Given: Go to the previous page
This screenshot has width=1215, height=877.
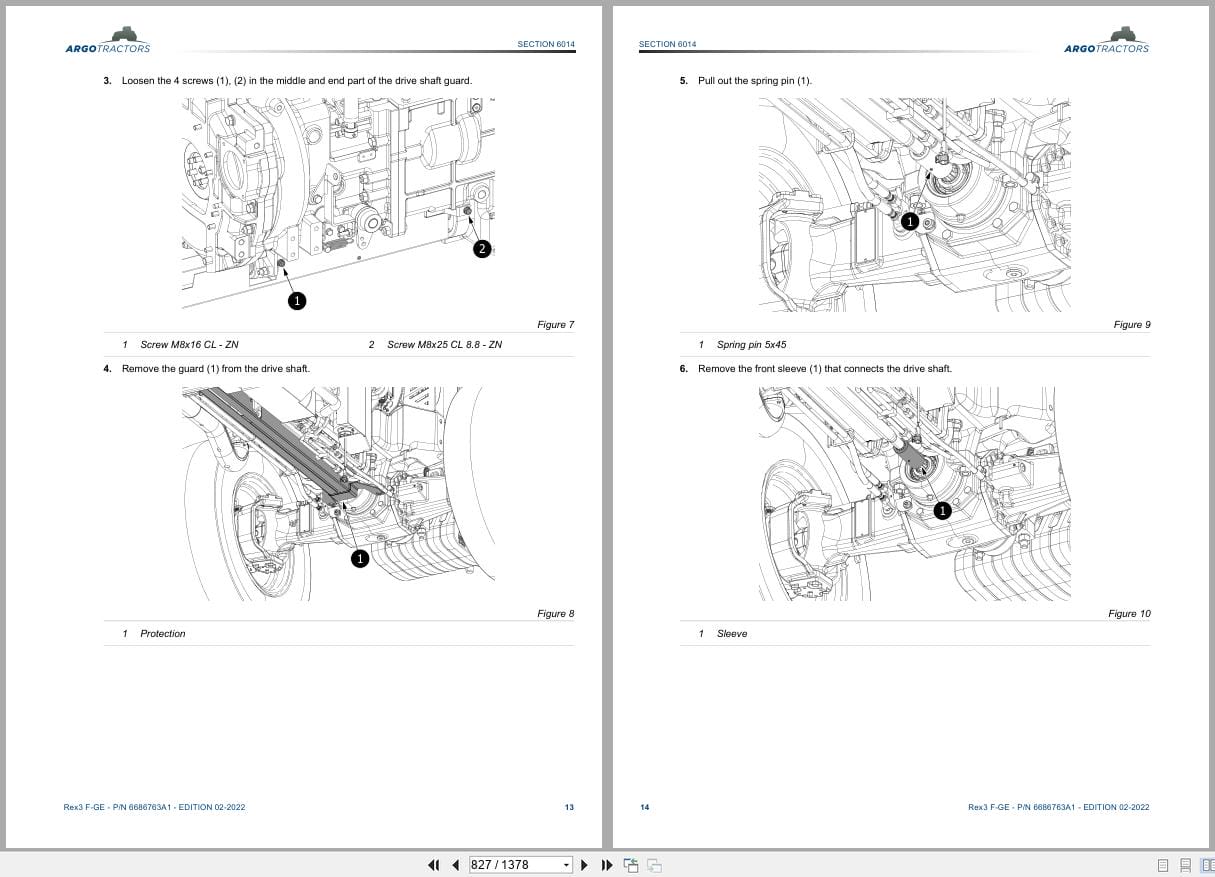Looking at the screenshot, I should [x=456, y=864].
